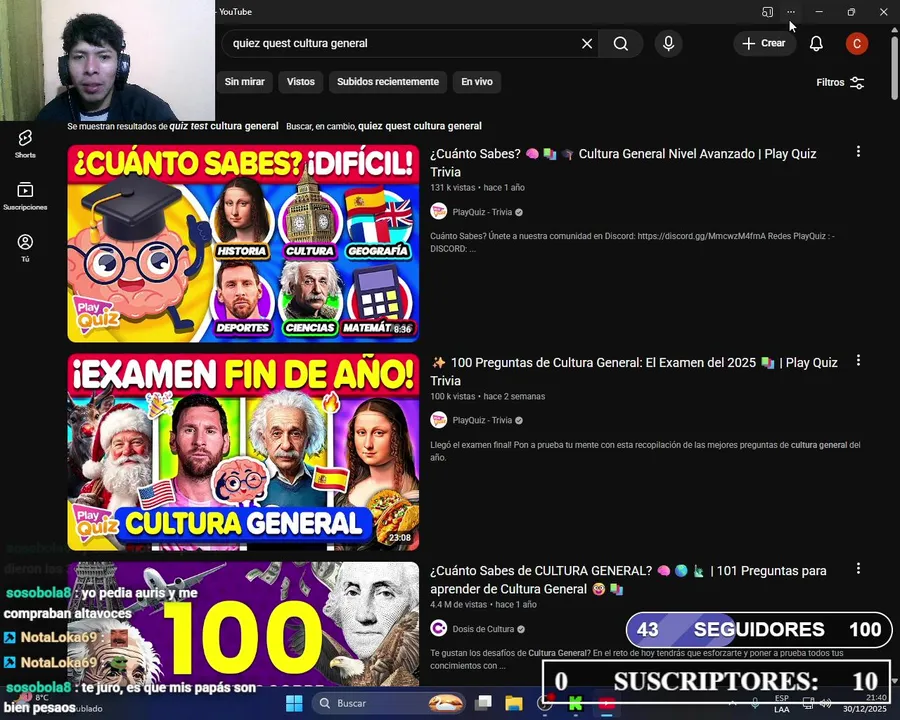The height and width of the screenshot is (720, 900).
Task: Open Task View on the taskbar
Action: pyautogui.click(x=484, y=703)
